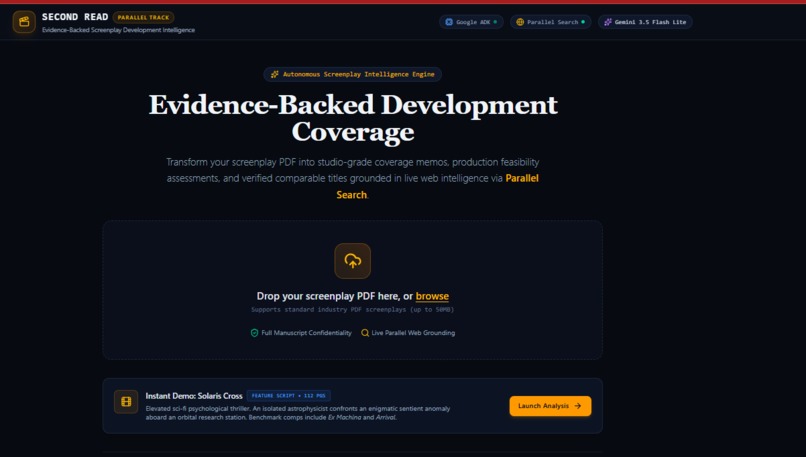
Task: Click the Second Read clapperboard logo icon
Action: (x=24, y=22)
